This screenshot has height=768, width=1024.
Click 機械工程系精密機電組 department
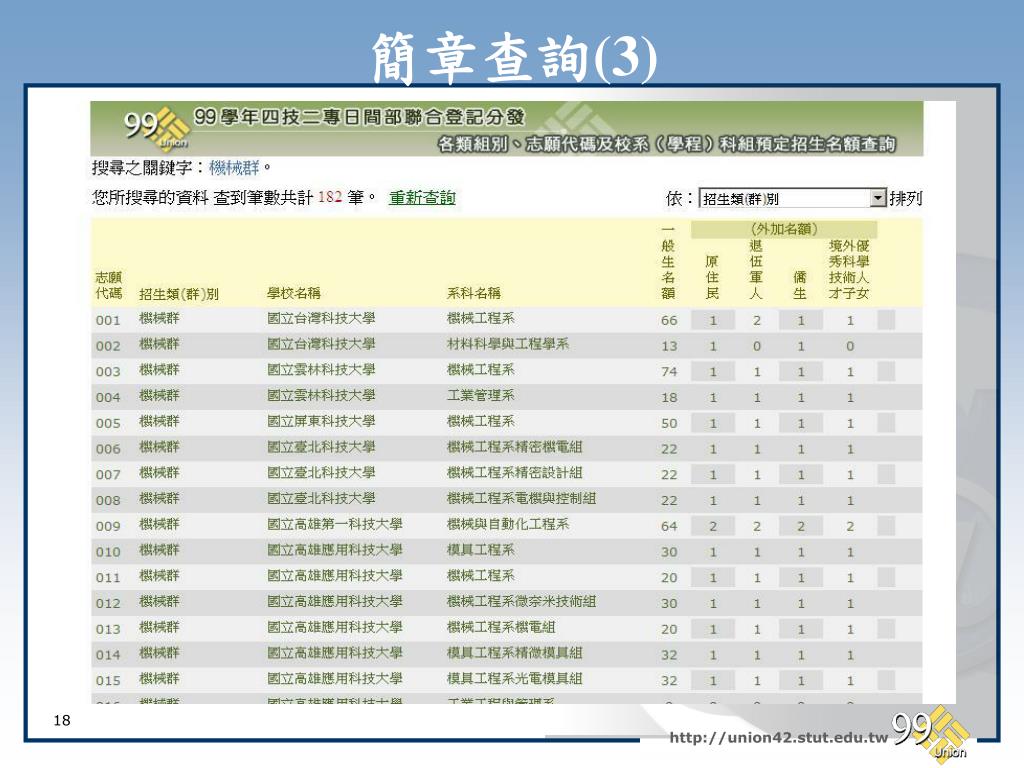click(x=514, y=447)
